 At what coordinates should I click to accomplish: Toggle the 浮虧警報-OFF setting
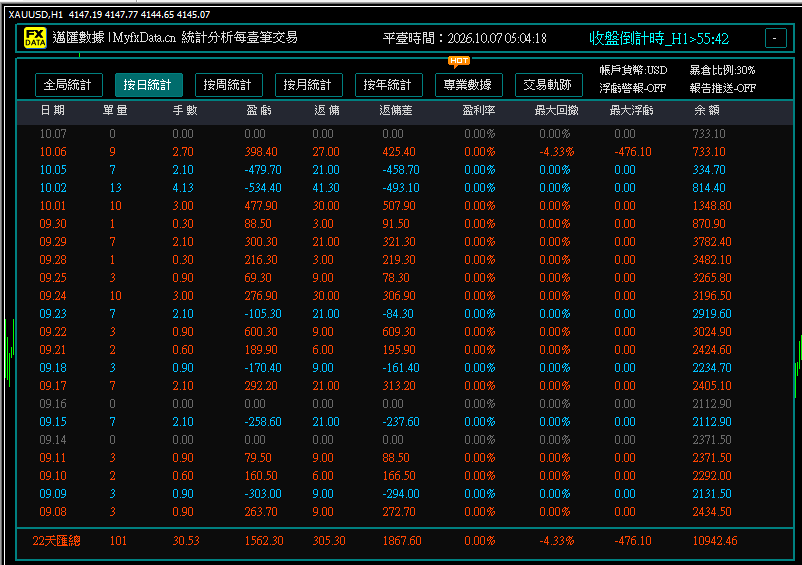tap(633, 88)
